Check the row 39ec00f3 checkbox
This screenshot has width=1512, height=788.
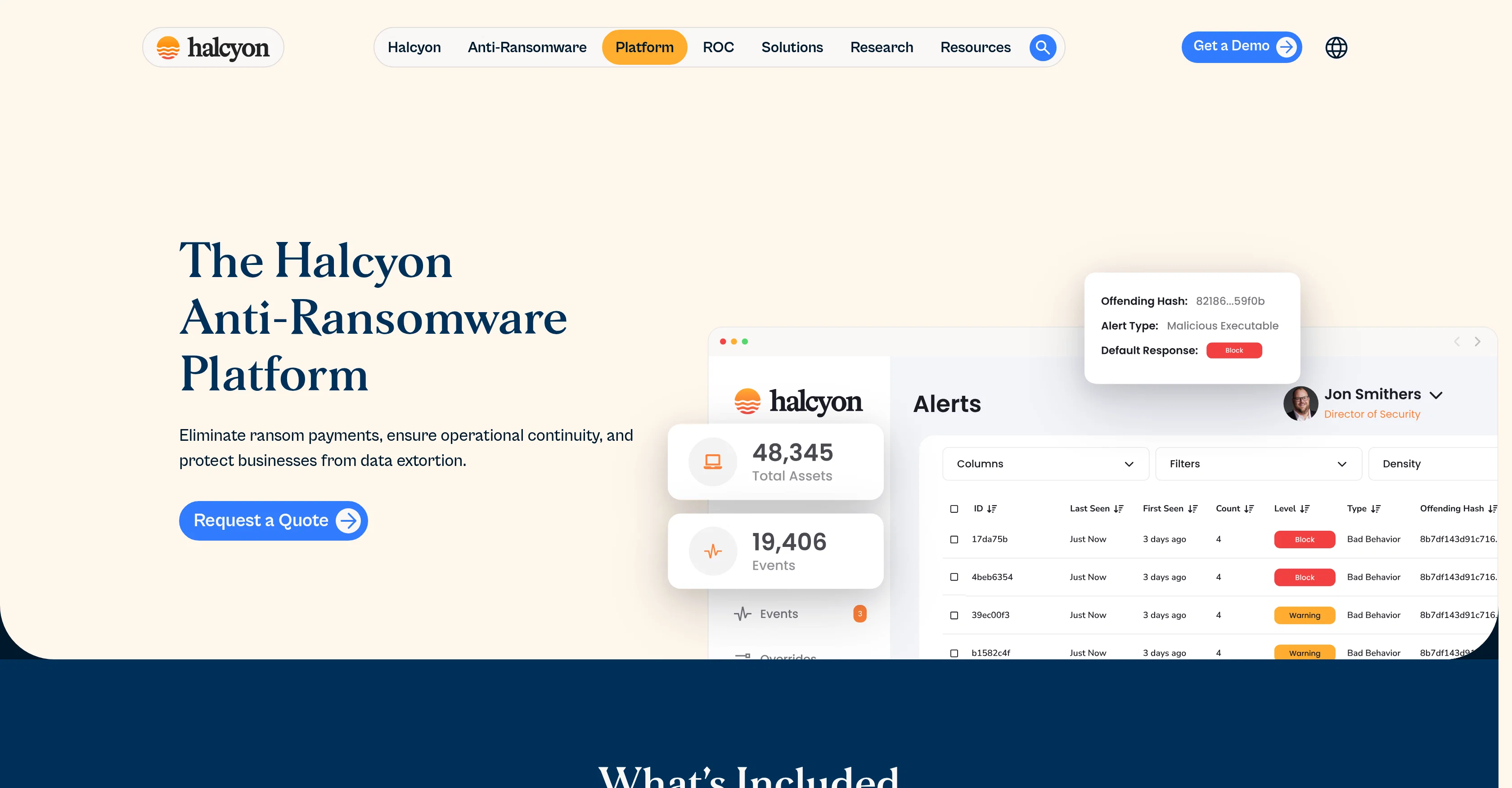tap(954, 615)
